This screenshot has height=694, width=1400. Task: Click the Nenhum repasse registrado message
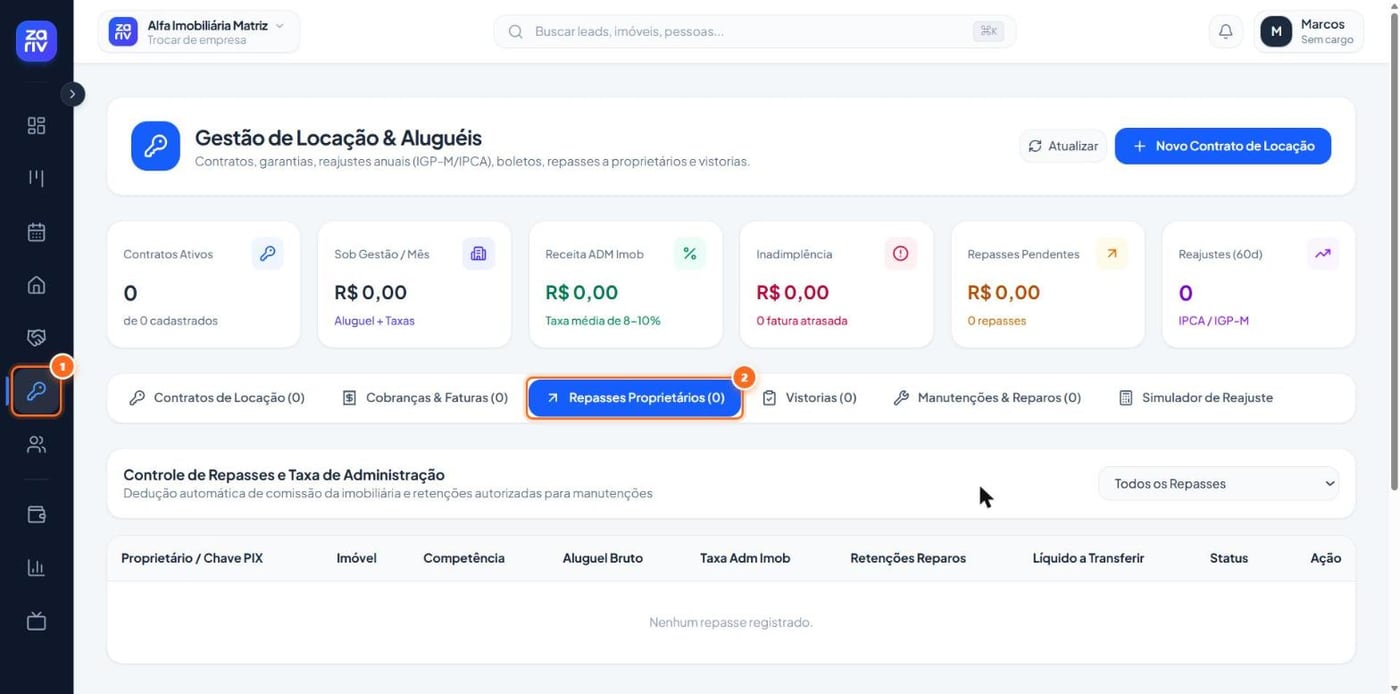click(x=731, y=622)
